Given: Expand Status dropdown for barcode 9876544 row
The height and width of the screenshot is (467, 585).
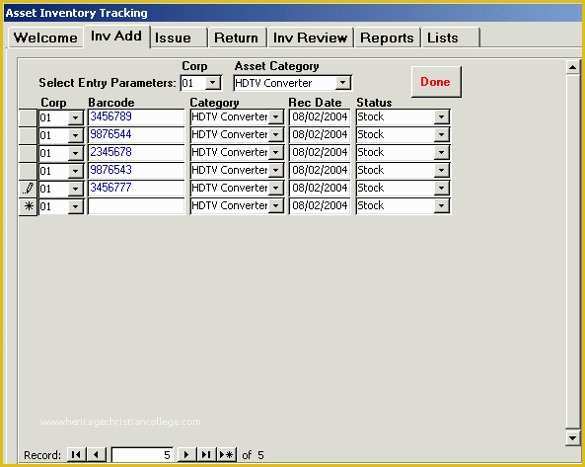Looking at the screenshot, I should coord(441,135).
